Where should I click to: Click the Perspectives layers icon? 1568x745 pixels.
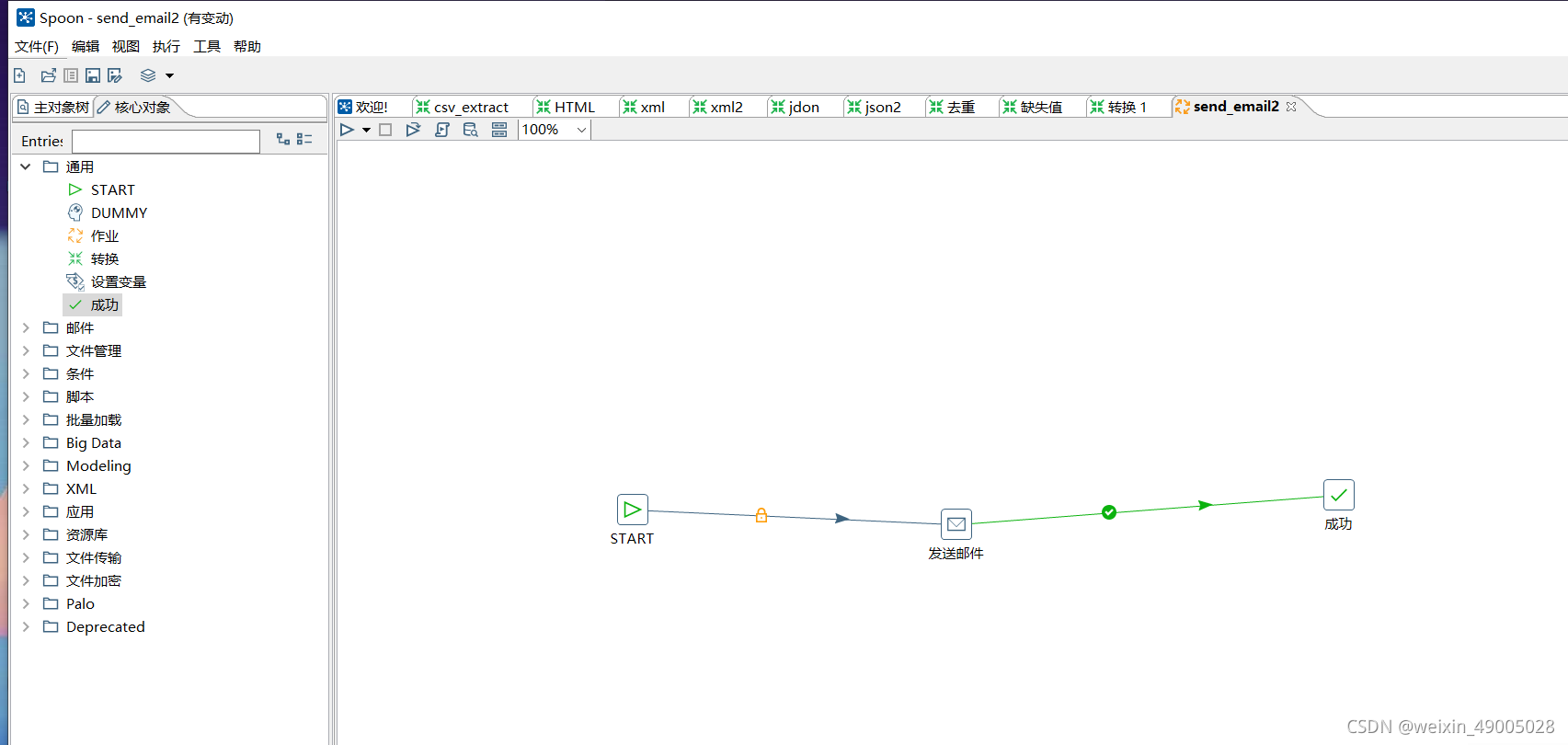click(148, 75)
